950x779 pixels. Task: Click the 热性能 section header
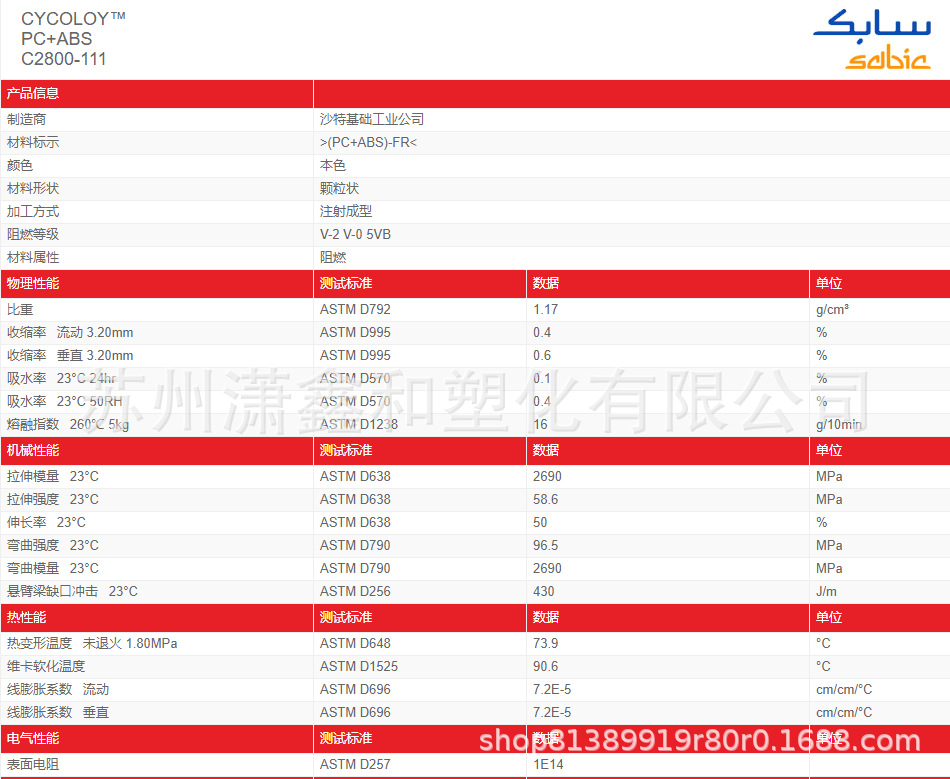click(26, 618)
